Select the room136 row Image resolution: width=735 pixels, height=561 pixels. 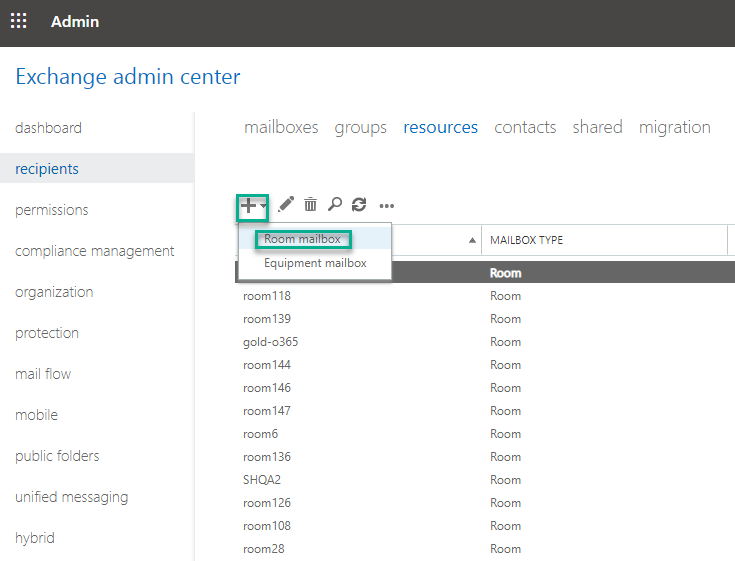tap(485, 457)
